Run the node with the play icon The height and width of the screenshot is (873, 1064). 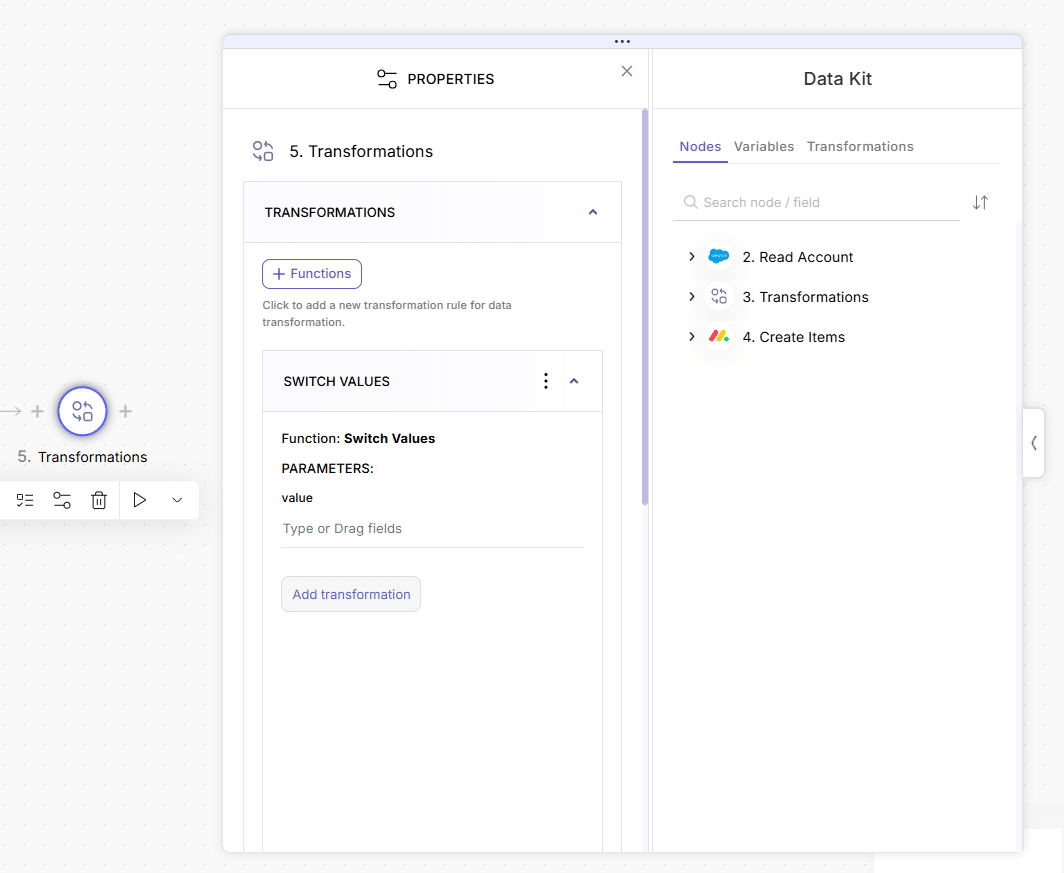point(140,501)
